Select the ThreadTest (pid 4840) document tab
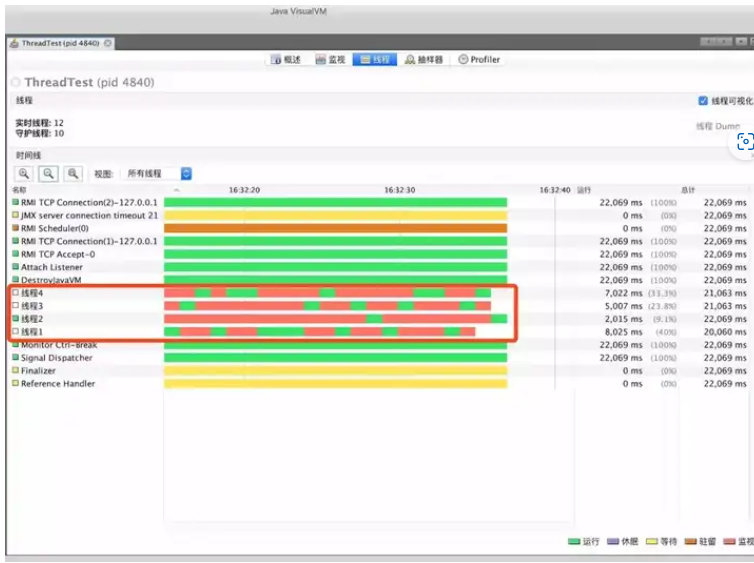 tap(61, 43)
